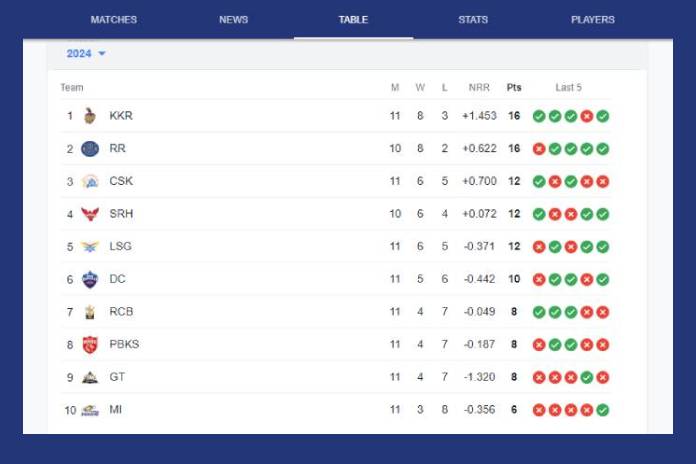The width and height of the screenshot is (696, 464).
Task: Click the DC team logo icon
Action: click(90, 280)
